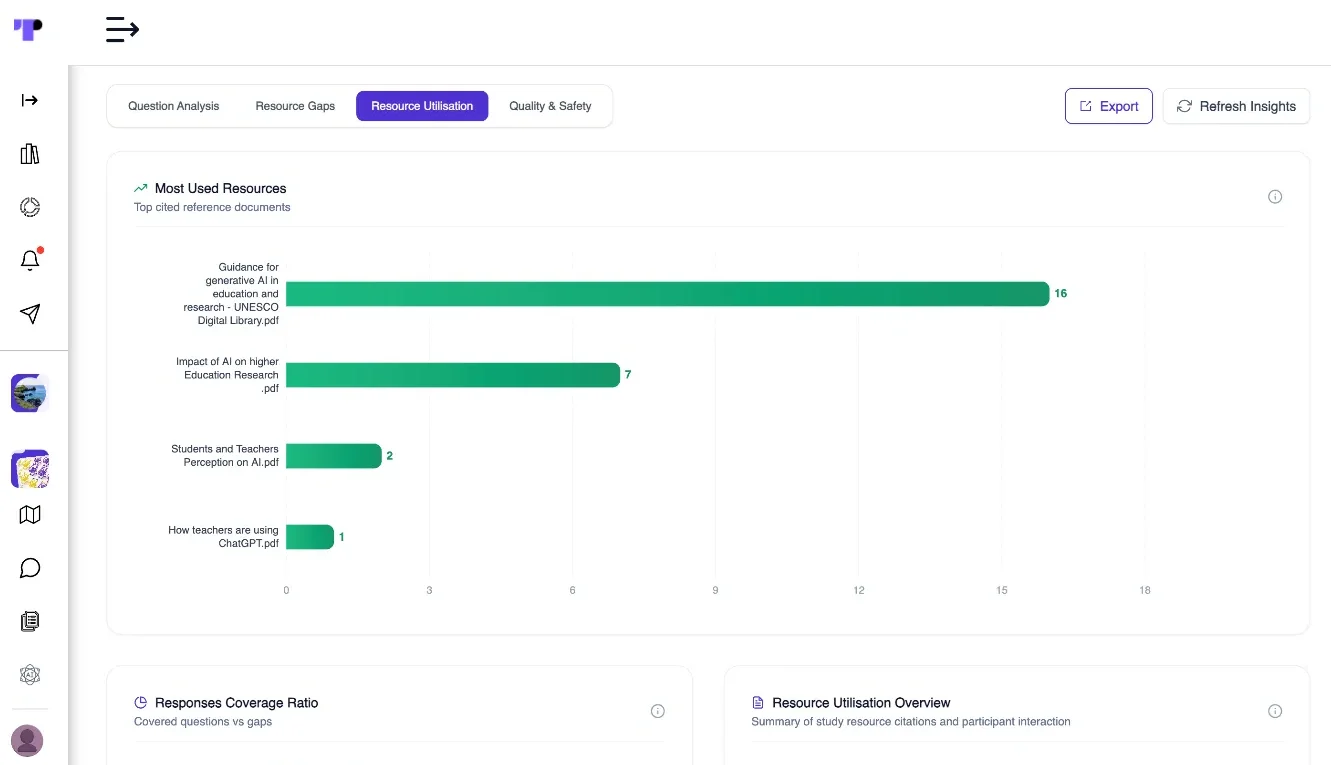Click the 'Guidance for generative AI' document label
This screenshot has width=1331, height=765.
(231, 294)
